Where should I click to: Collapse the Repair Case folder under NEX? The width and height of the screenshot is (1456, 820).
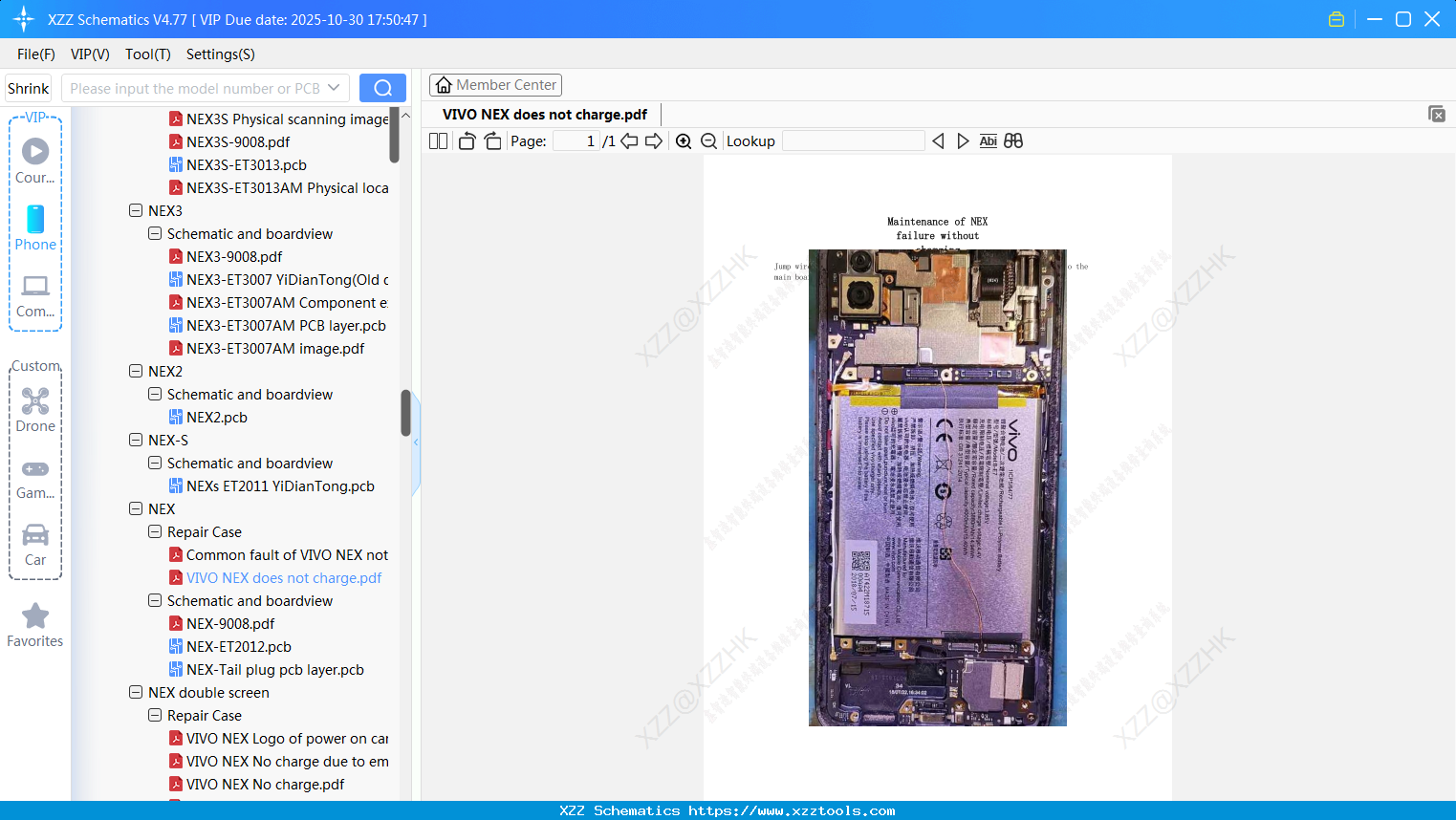155,531
